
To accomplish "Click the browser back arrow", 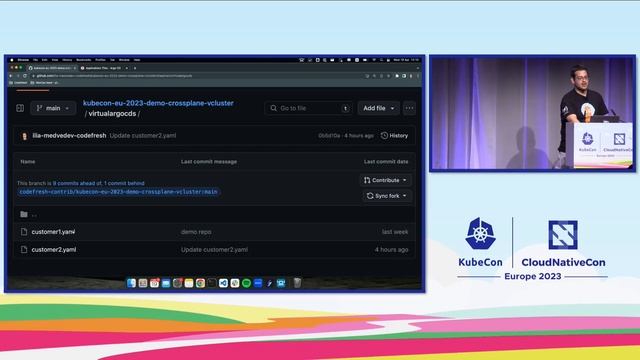I will (x=11, y=76).
